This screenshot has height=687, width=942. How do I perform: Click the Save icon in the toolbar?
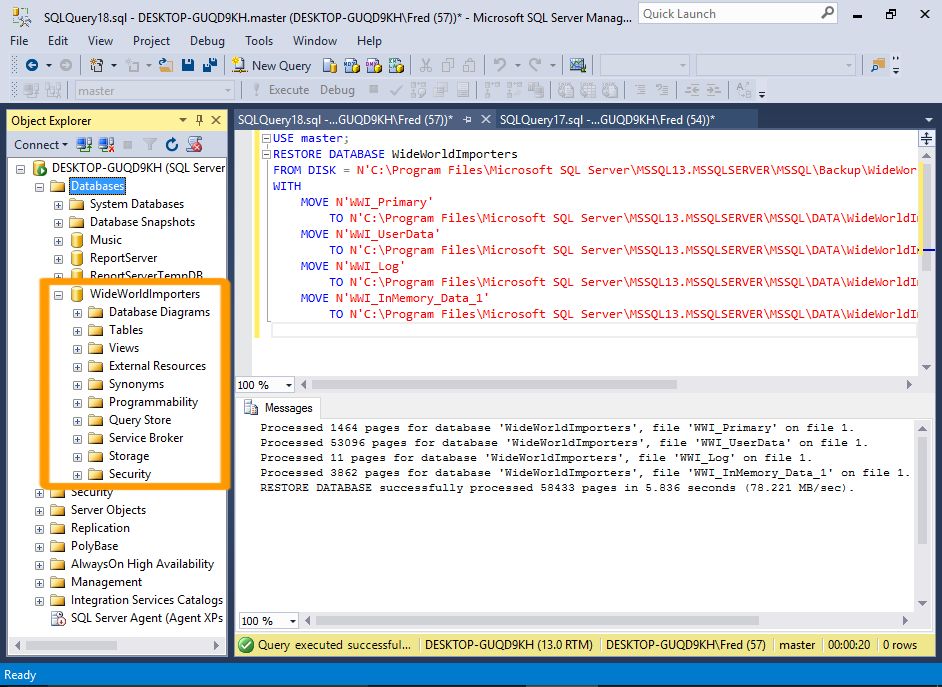188,65
